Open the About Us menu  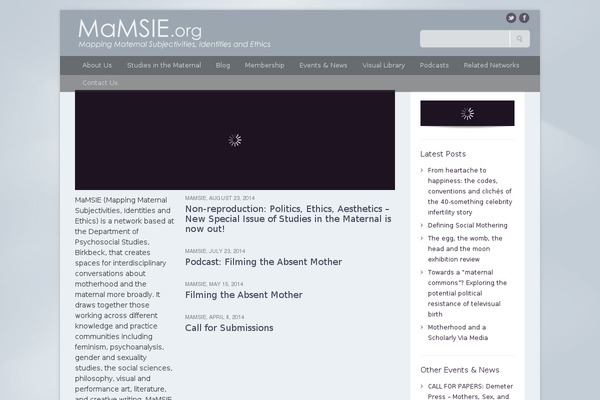pyautogui.click(x=97, y=65)
